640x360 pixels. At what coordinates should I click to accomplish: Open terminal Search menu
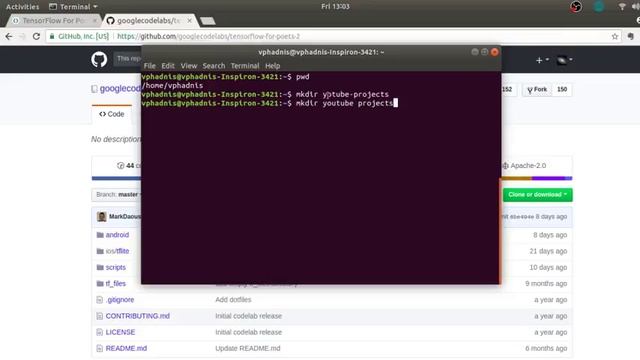(x=213, y=66)
